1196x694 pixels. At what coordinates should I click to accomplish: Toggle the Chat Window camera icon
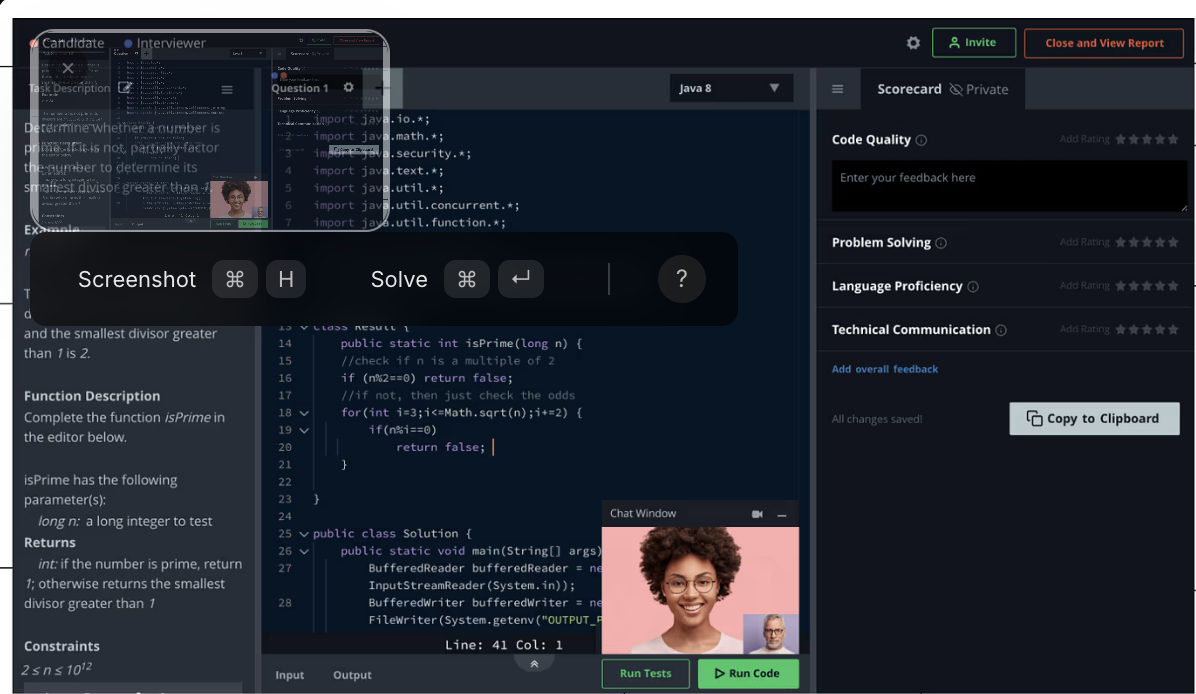point(757,514)
